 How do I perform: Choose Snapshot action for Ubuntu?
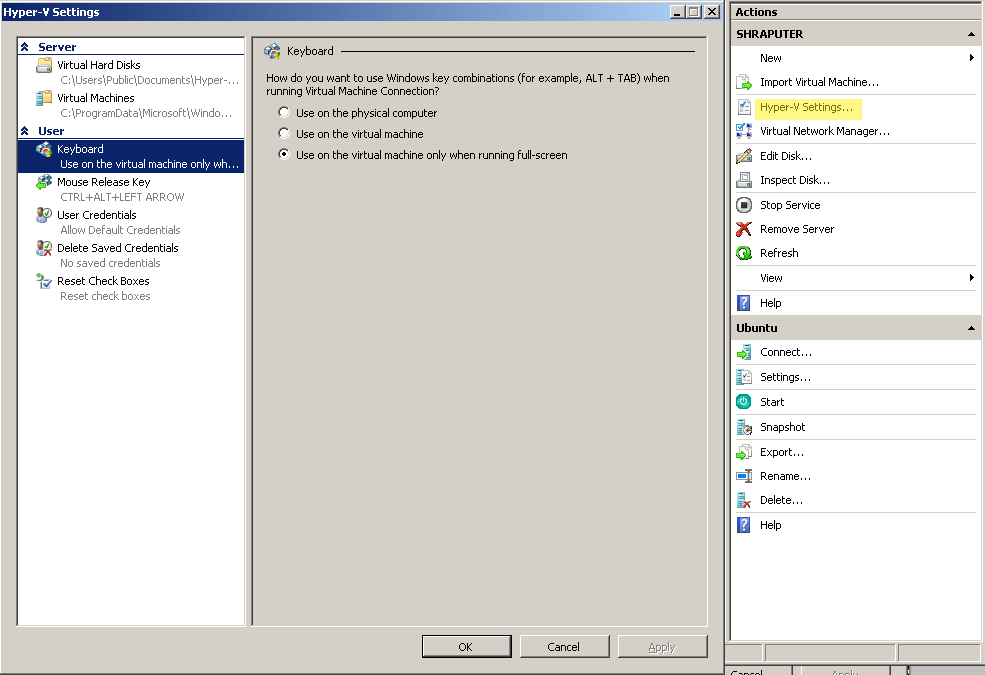[782, 427]
